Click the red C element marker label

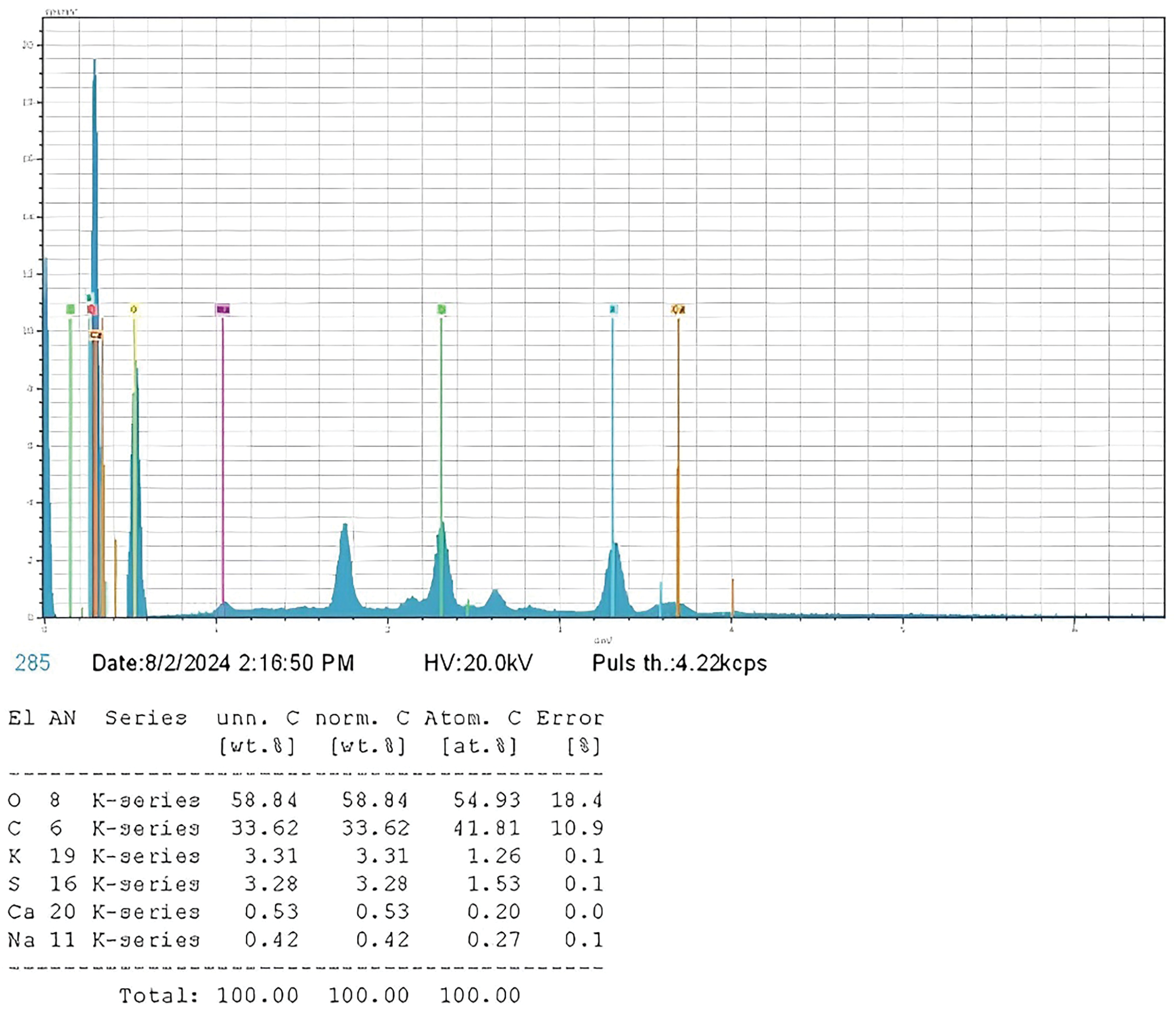point(92,309)
